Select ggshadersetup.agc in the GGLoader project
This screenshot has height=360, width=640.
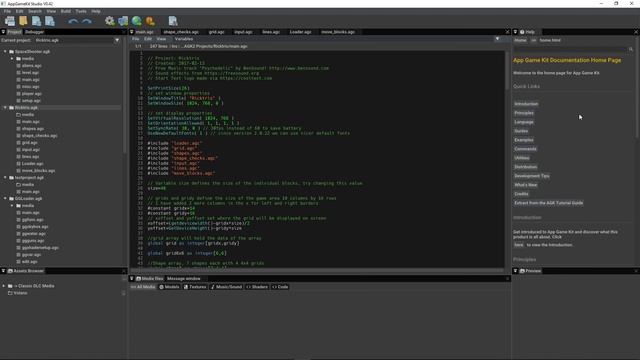(40, 247)
